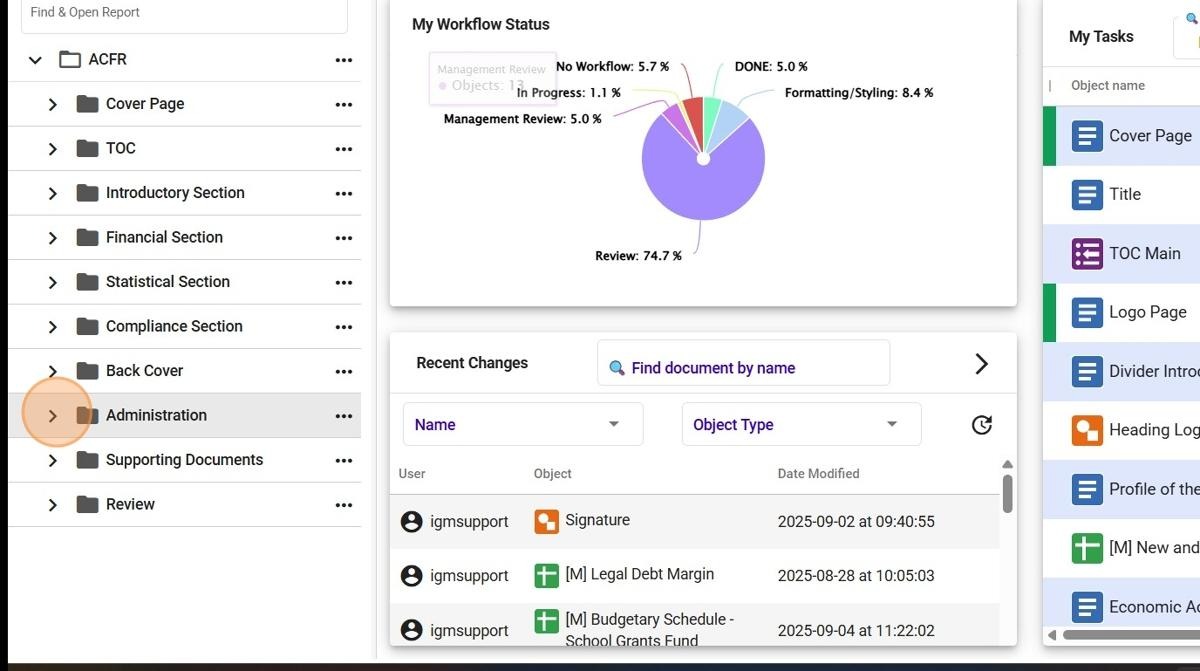Click the User column header
The image size is (1200, 671).
tap(412, 474)
